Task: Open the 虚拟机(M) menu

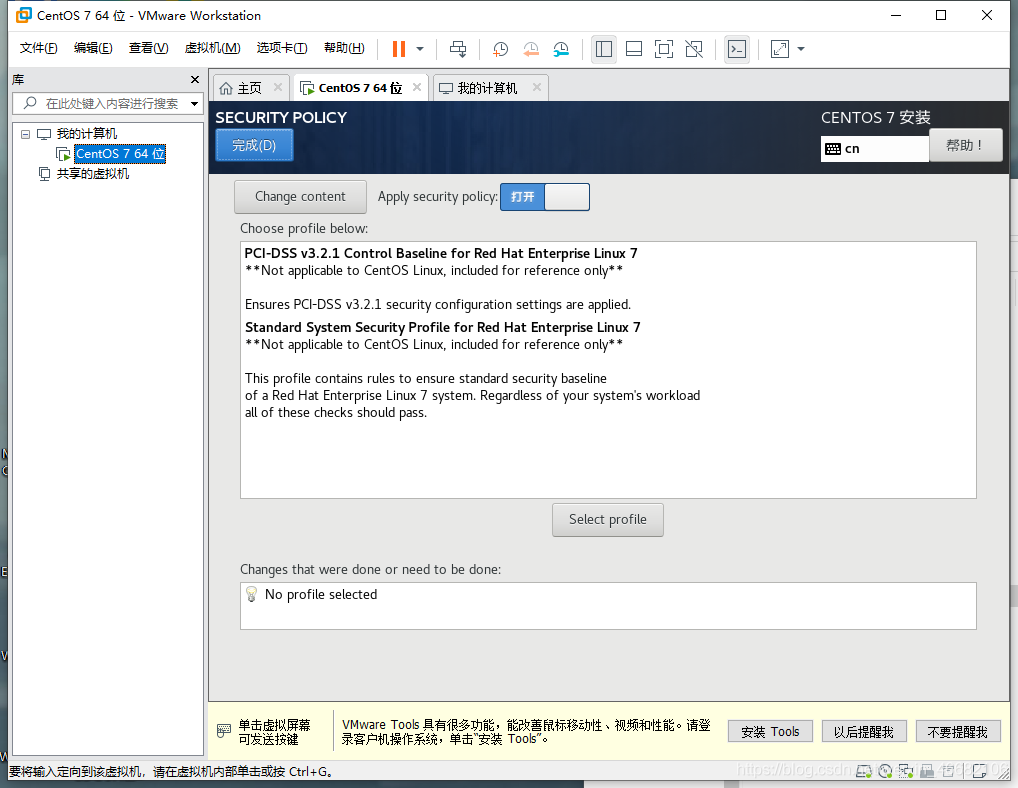Action: pyautogui.click(x=212, y=48)
